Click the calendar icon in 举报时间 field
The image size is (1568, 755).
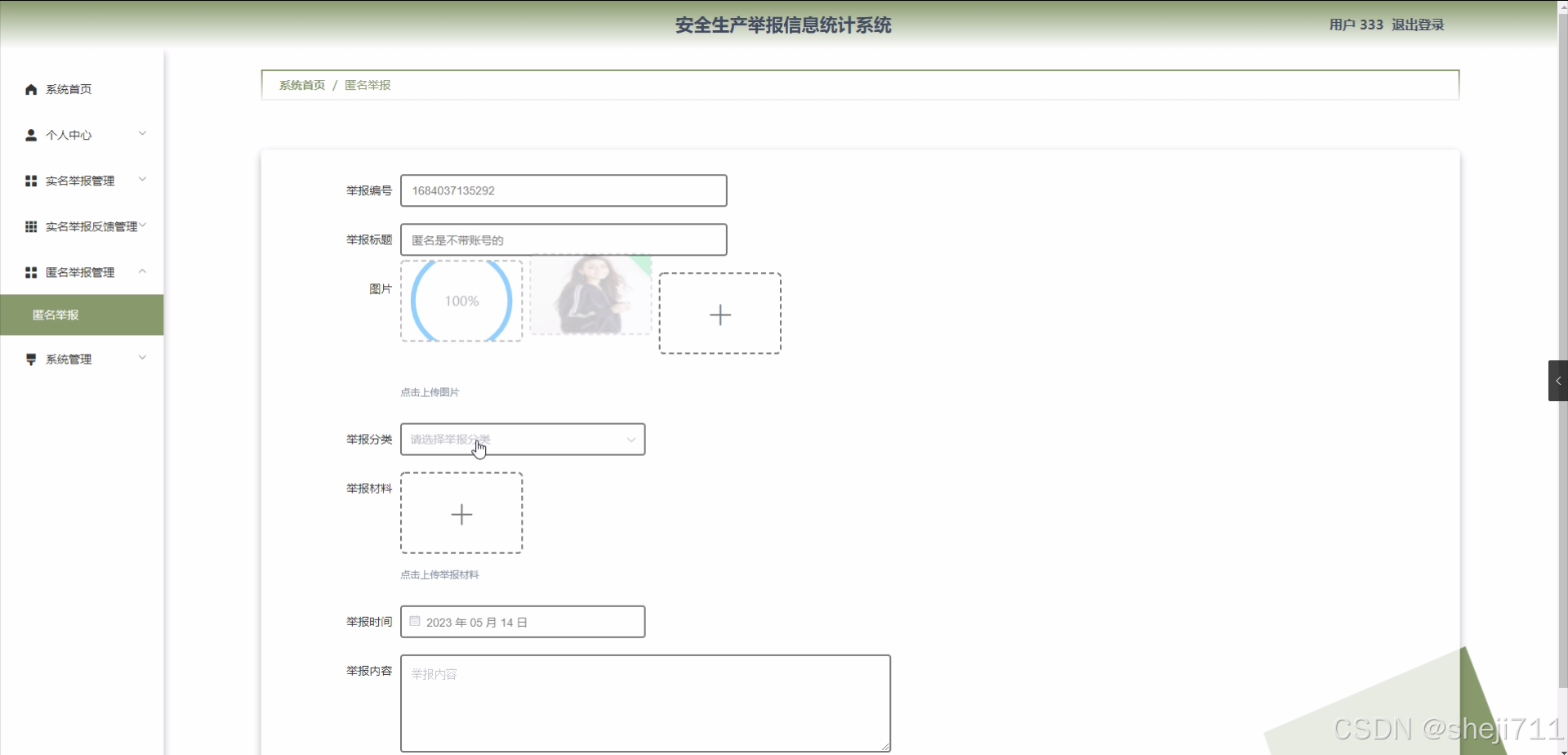pyautogui.click(x=416, y=620)
